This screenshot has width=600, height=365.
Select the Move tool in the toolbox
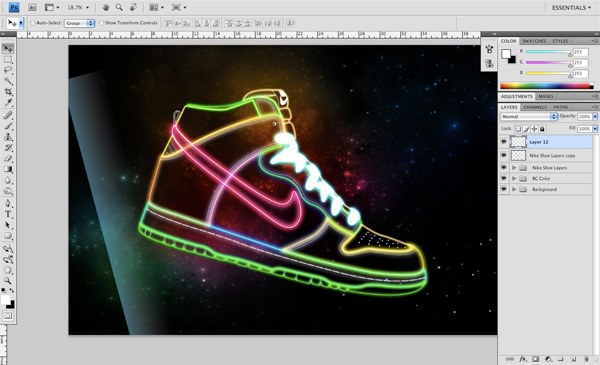tap(8, 49)
